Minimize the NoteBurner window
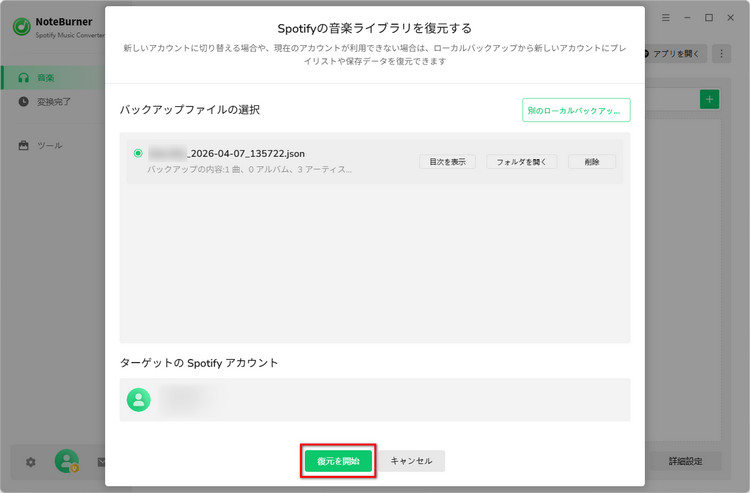 tap(687, 18)
